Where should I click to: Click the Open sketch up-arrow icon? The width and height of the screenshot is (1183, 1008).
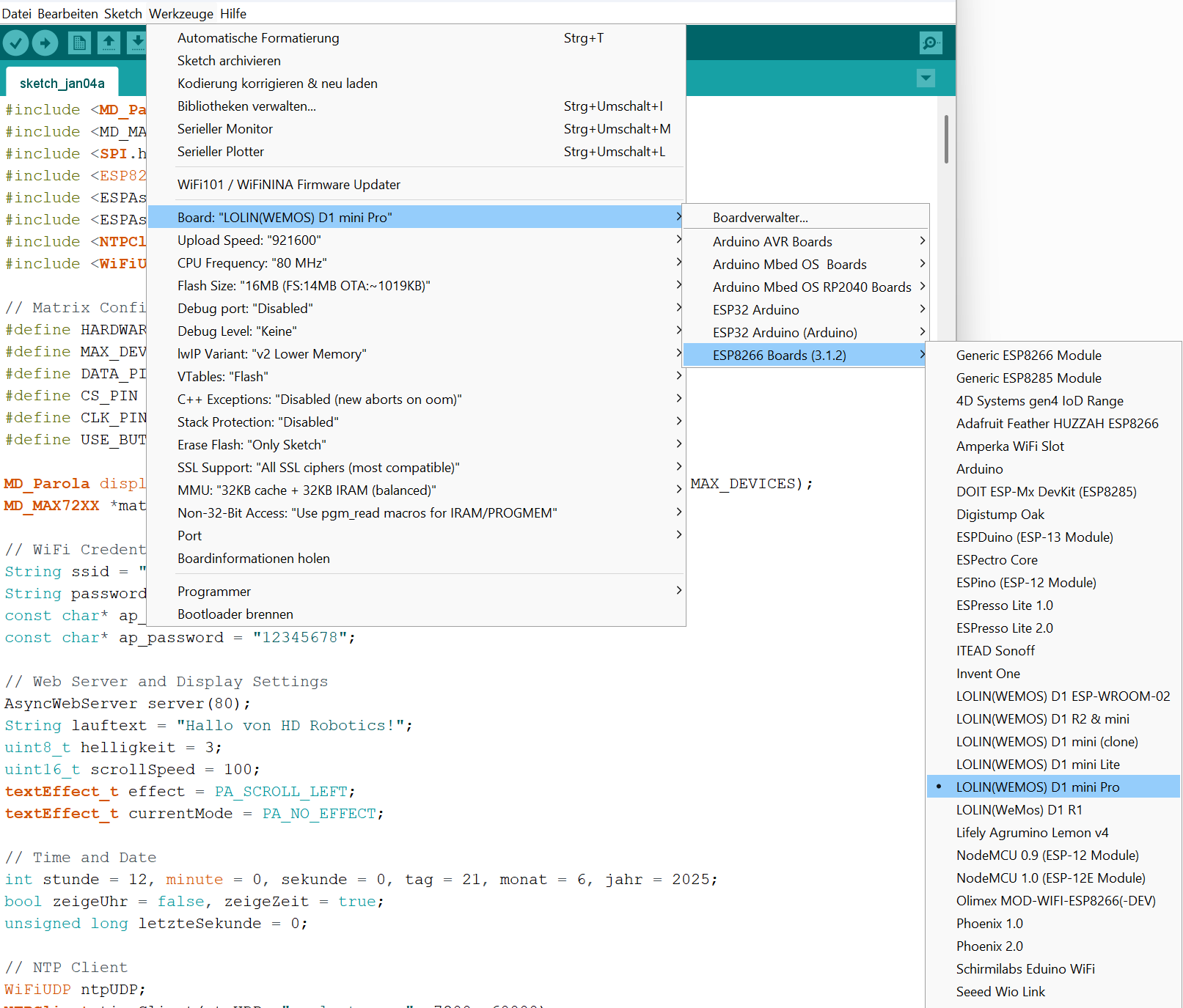pos(109,43)
